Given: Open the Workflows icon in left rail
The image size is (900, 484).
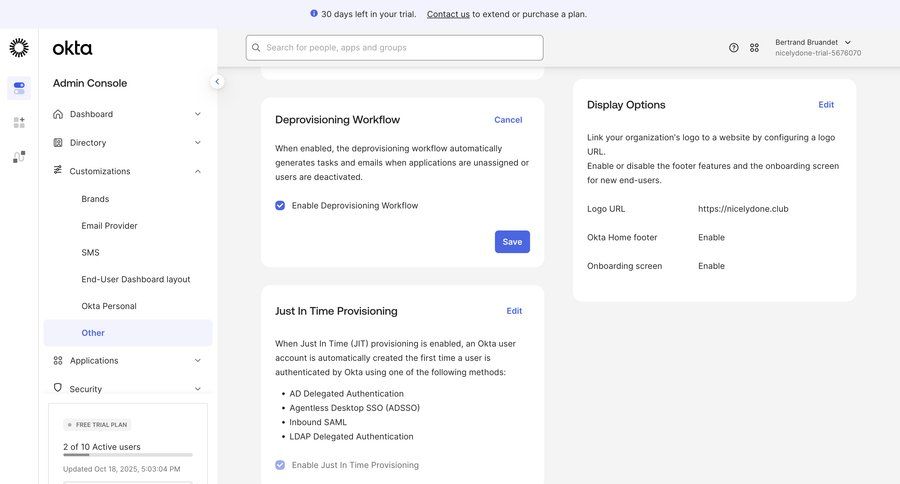Looking at the screenshot, I should pyautogui.click(x=19, y=157).
